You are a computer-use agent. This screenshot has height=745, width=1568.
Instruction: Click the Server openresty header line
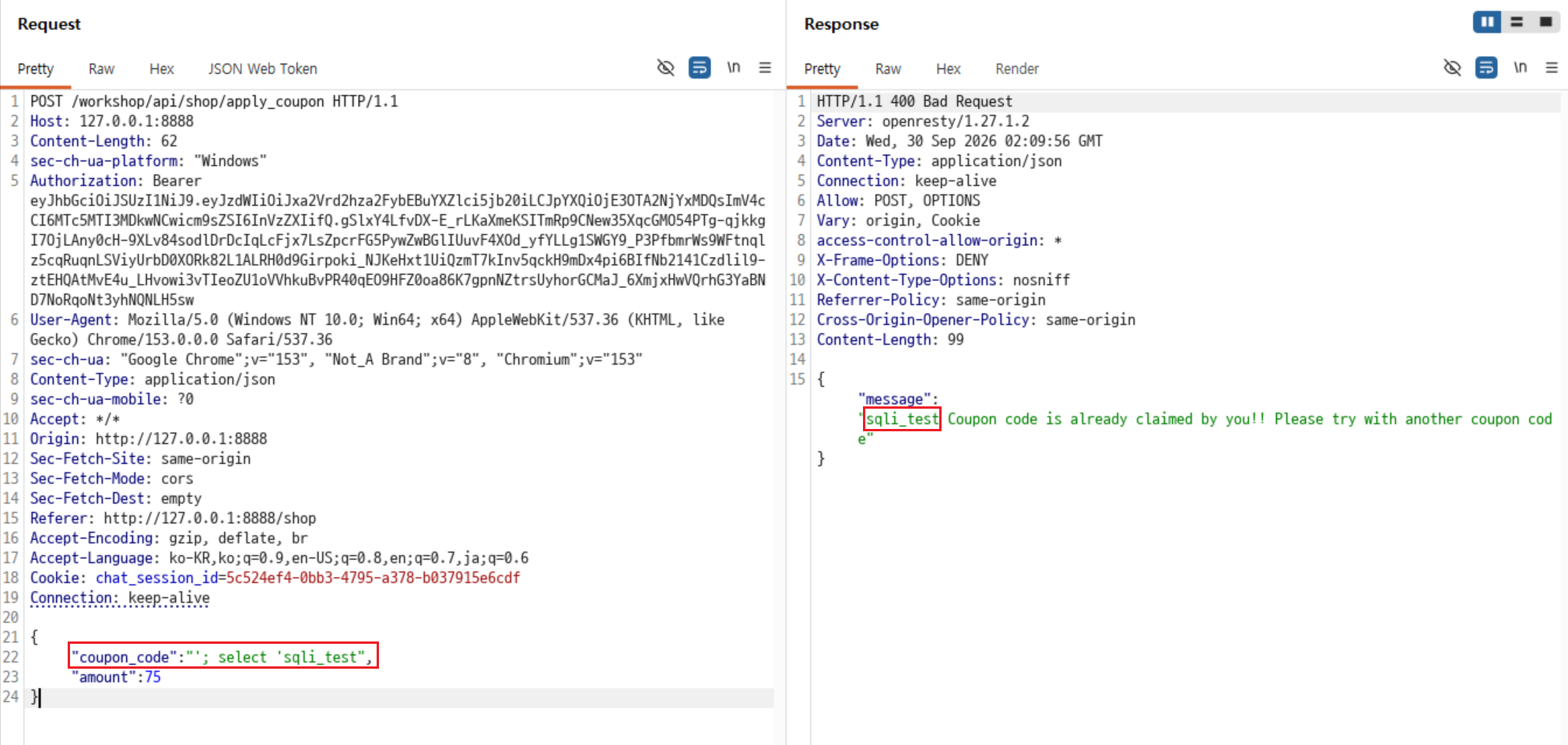point(923,121)
